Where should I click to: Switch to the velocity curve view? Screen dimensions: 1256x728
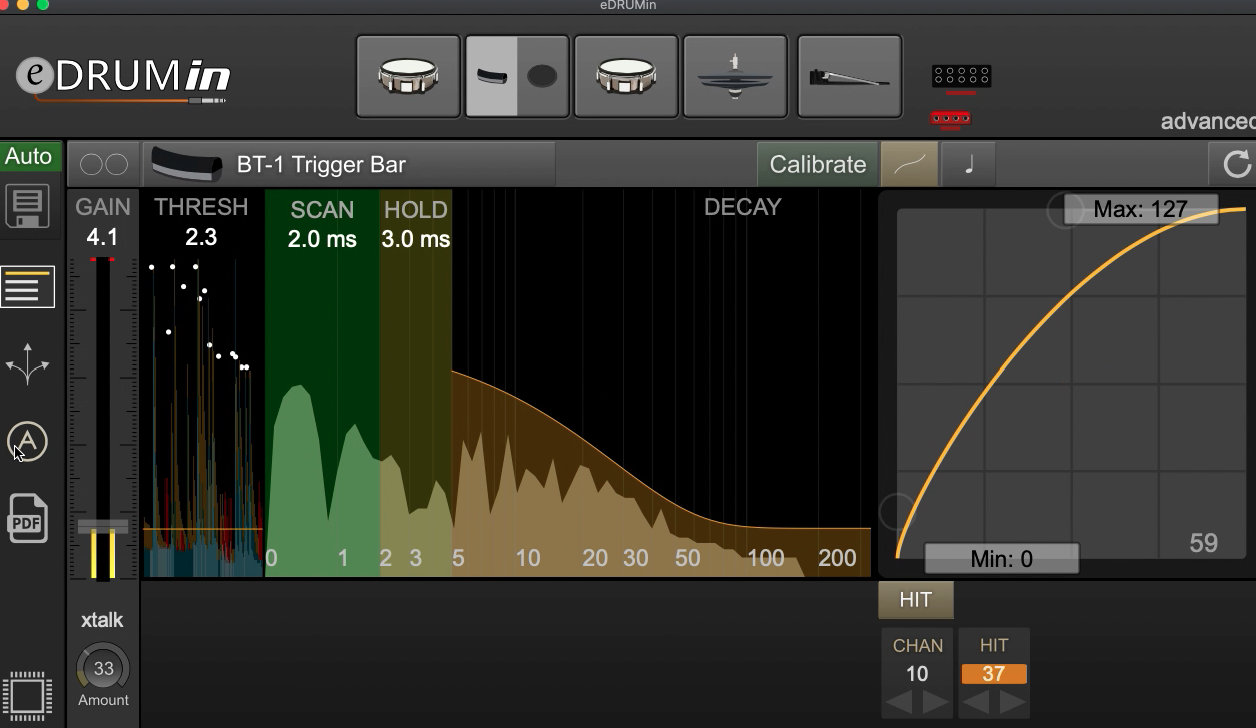point(909,164)
